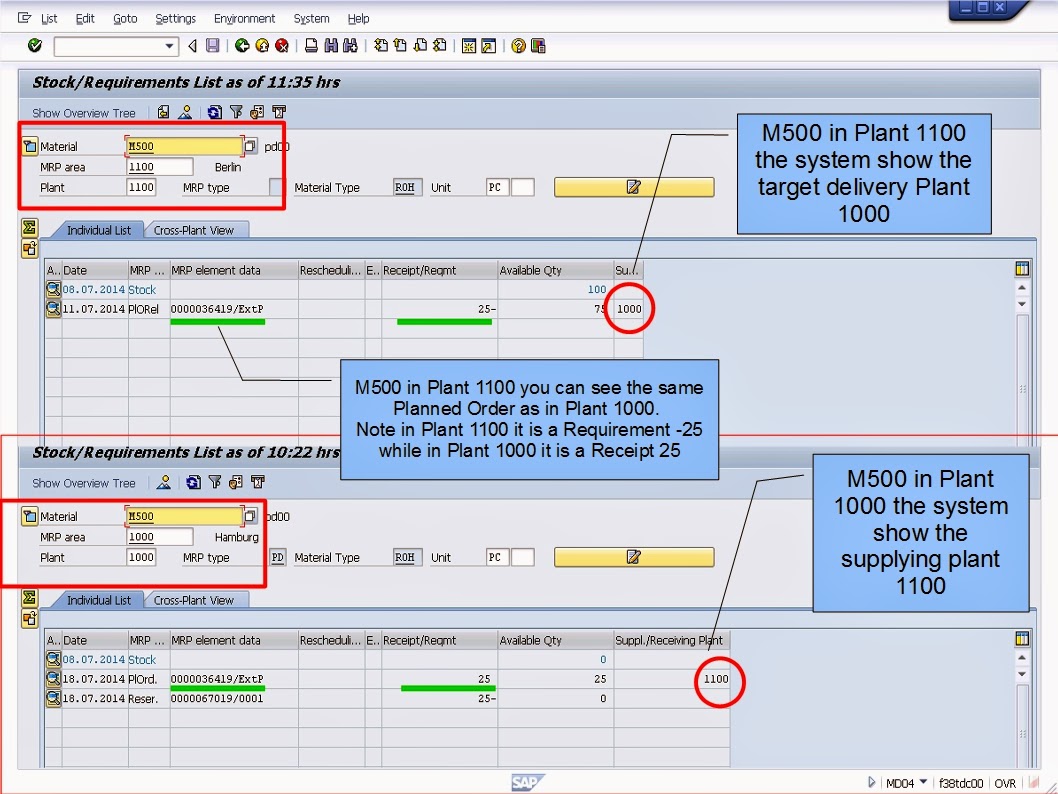Click the sigma totals icon in 10:22 list
This screenshot has width=1058, height=794.
(x=29, y=598)
